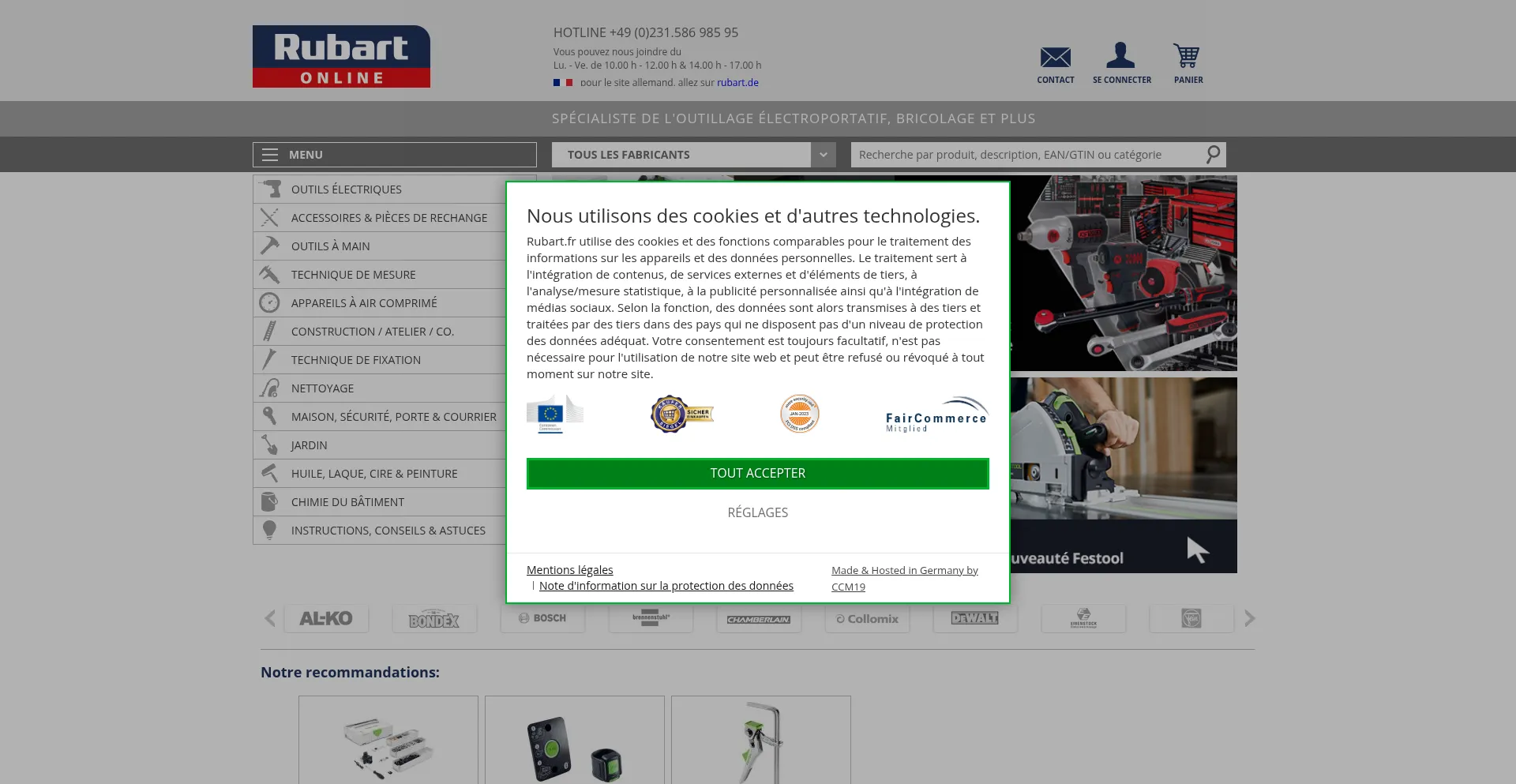Select the Jardin category

309,445
